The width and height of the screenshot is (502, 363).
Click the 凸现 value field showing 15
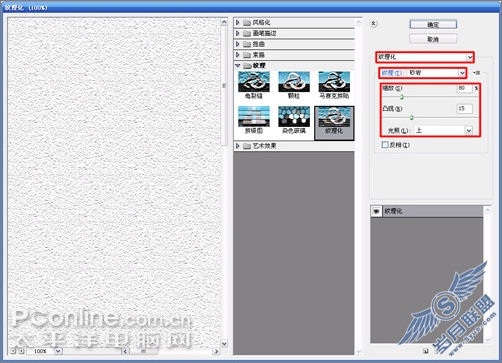point(464,109)
